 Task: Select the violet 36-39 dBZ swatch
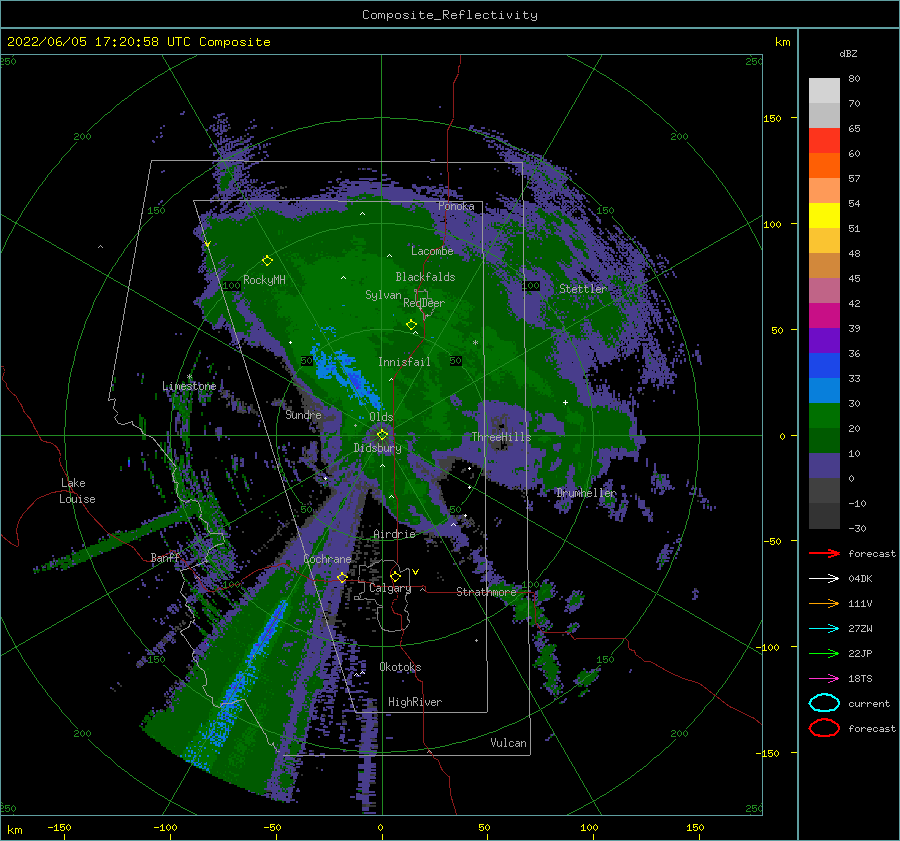pyautogui.click(x=824, y=340)
